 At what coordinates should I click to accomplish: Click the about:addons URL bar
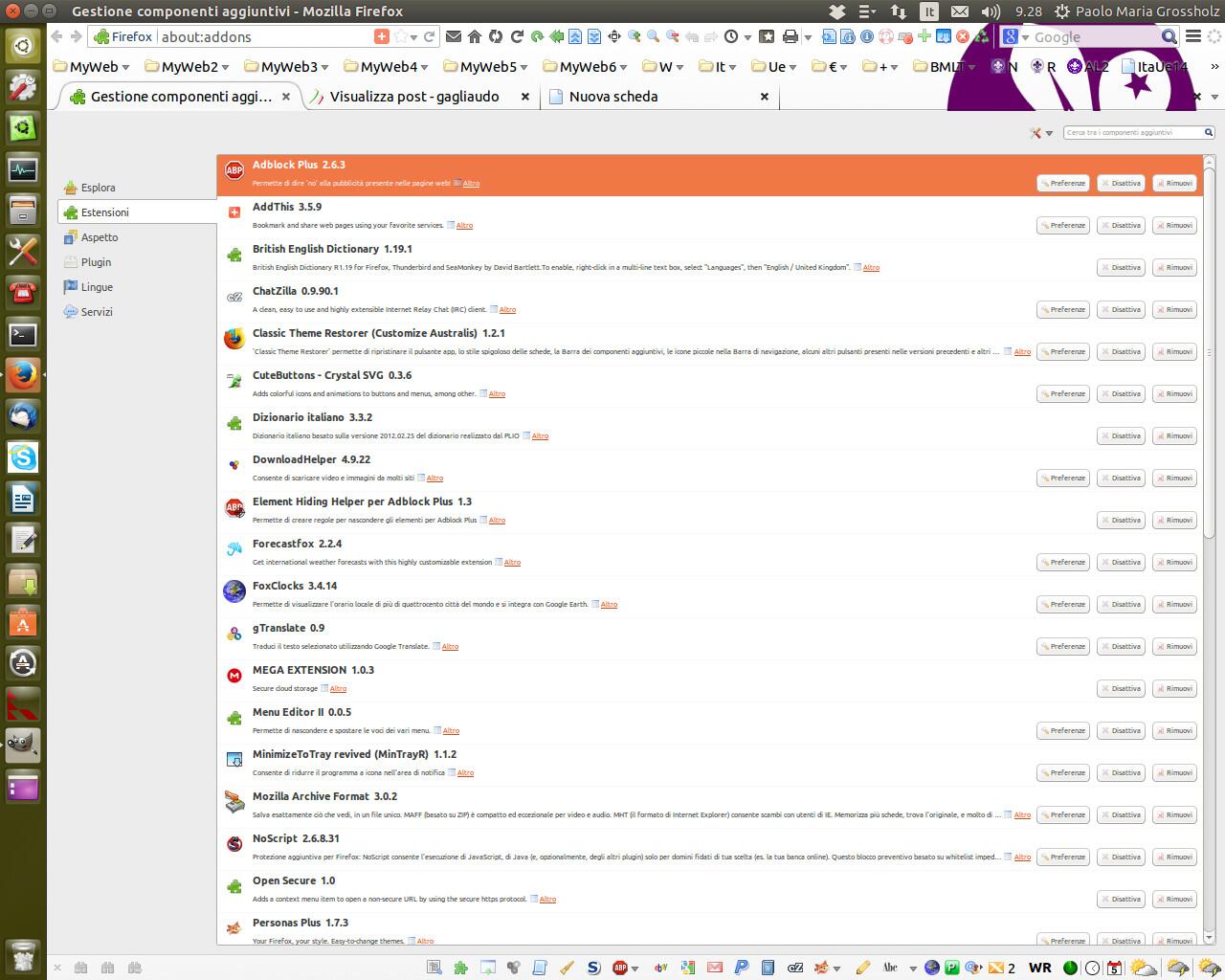click(x=265, y=36)
